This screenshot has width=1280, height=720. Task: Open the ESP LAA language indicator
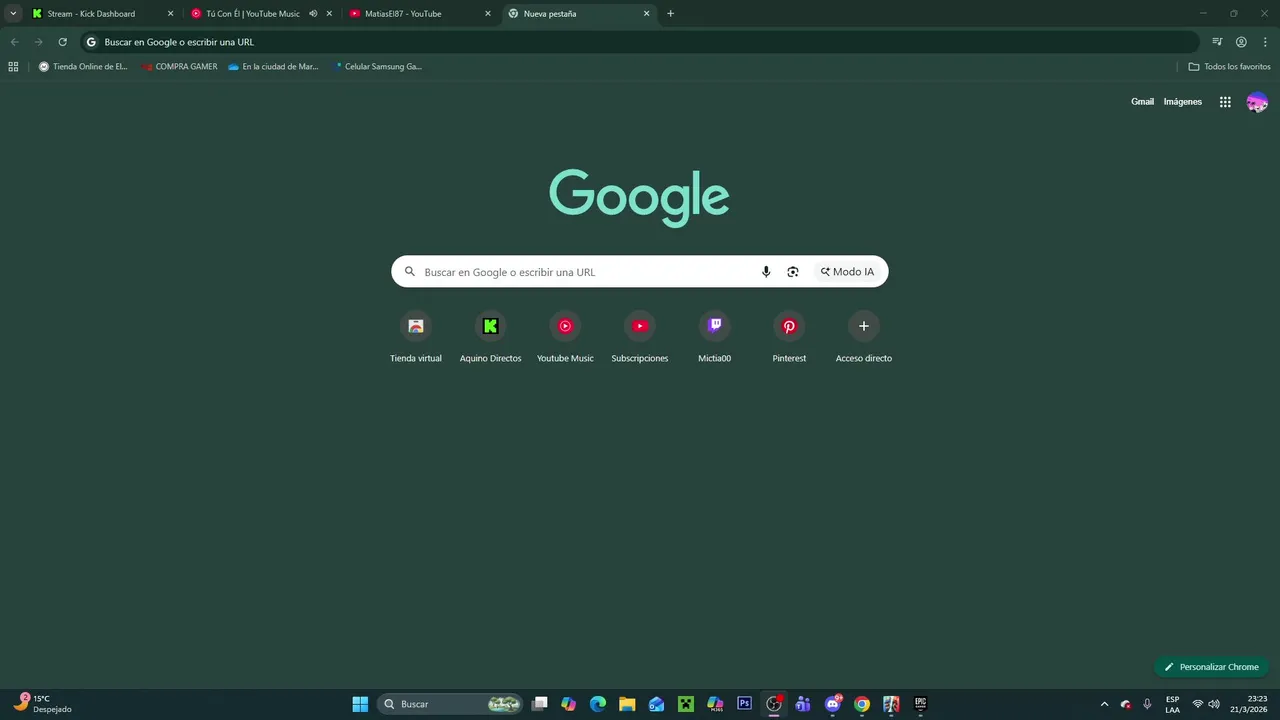point(1172,704)
